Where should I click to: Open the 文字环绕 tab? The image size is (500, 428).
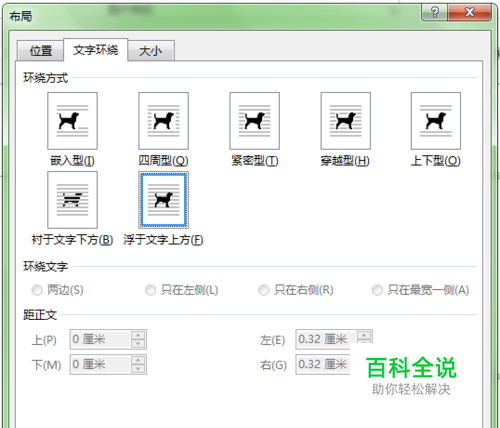[x=96, y=50]
